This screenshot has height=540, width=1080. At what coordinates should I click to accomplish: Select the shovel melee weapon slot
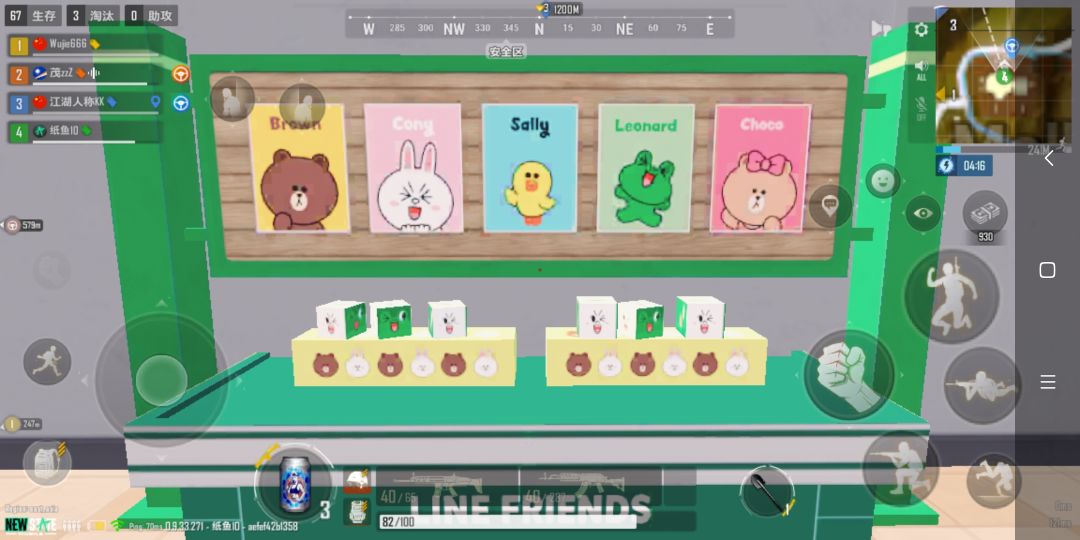tap(767, 492)
